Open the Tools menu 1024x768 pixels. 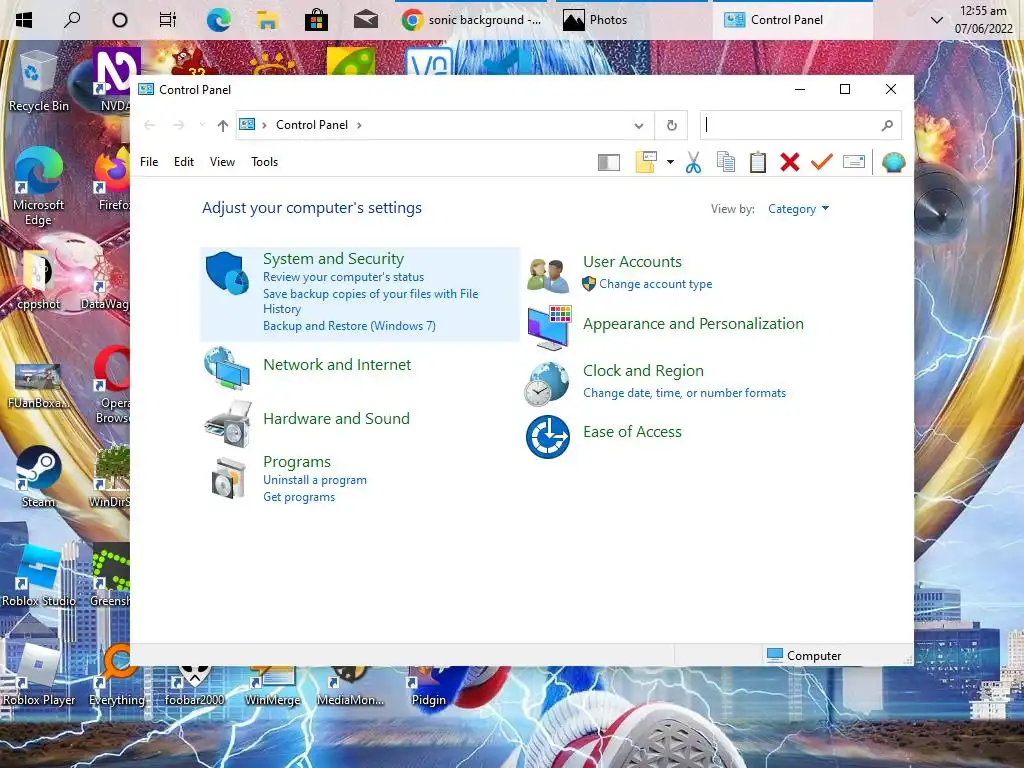(264, 162)
